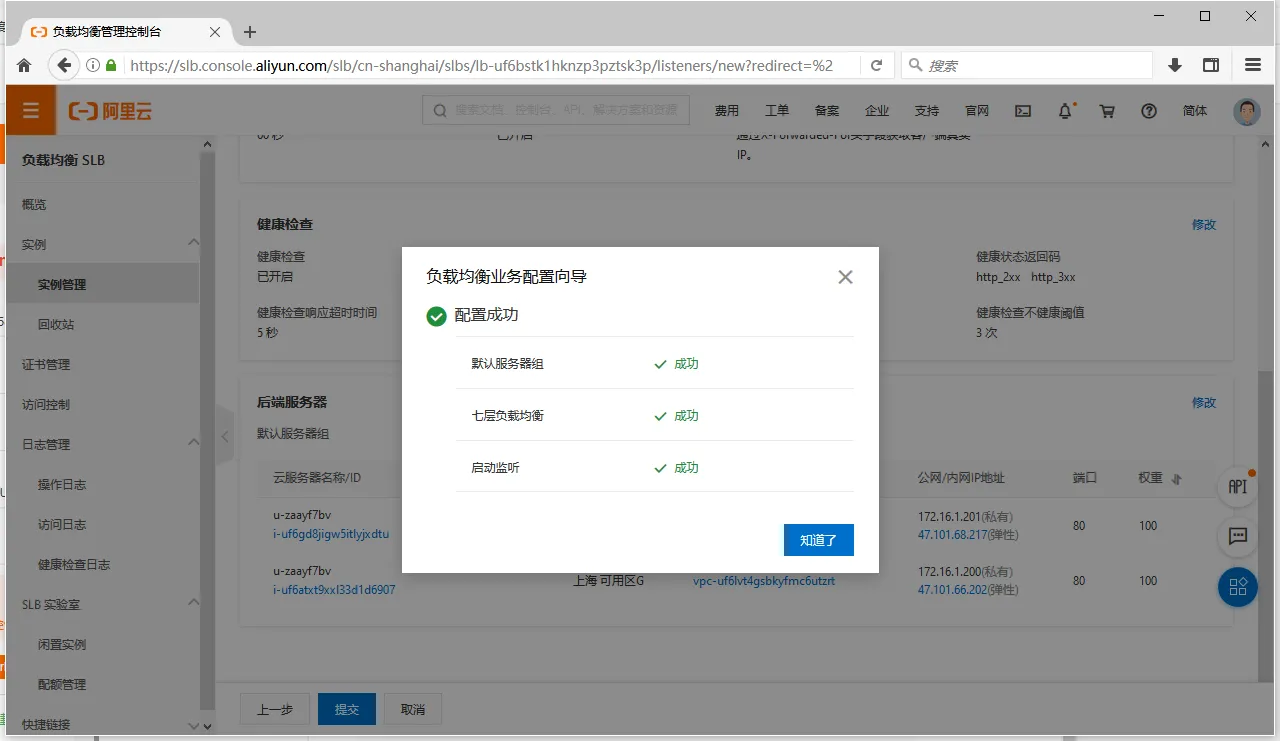The image size is (1280, 741).
Task: Click the blue floating apps grid button
Action: click(1238, 586)
